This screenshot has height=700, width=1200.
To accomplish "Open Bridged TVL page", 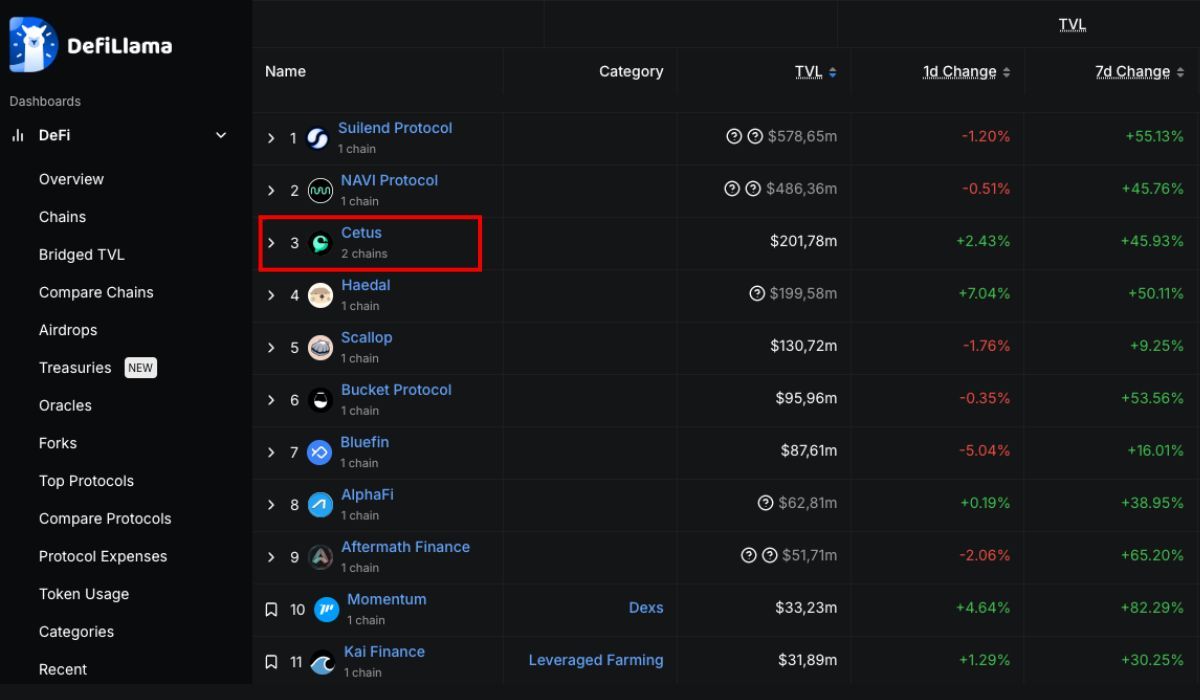I will click(82, 255).
